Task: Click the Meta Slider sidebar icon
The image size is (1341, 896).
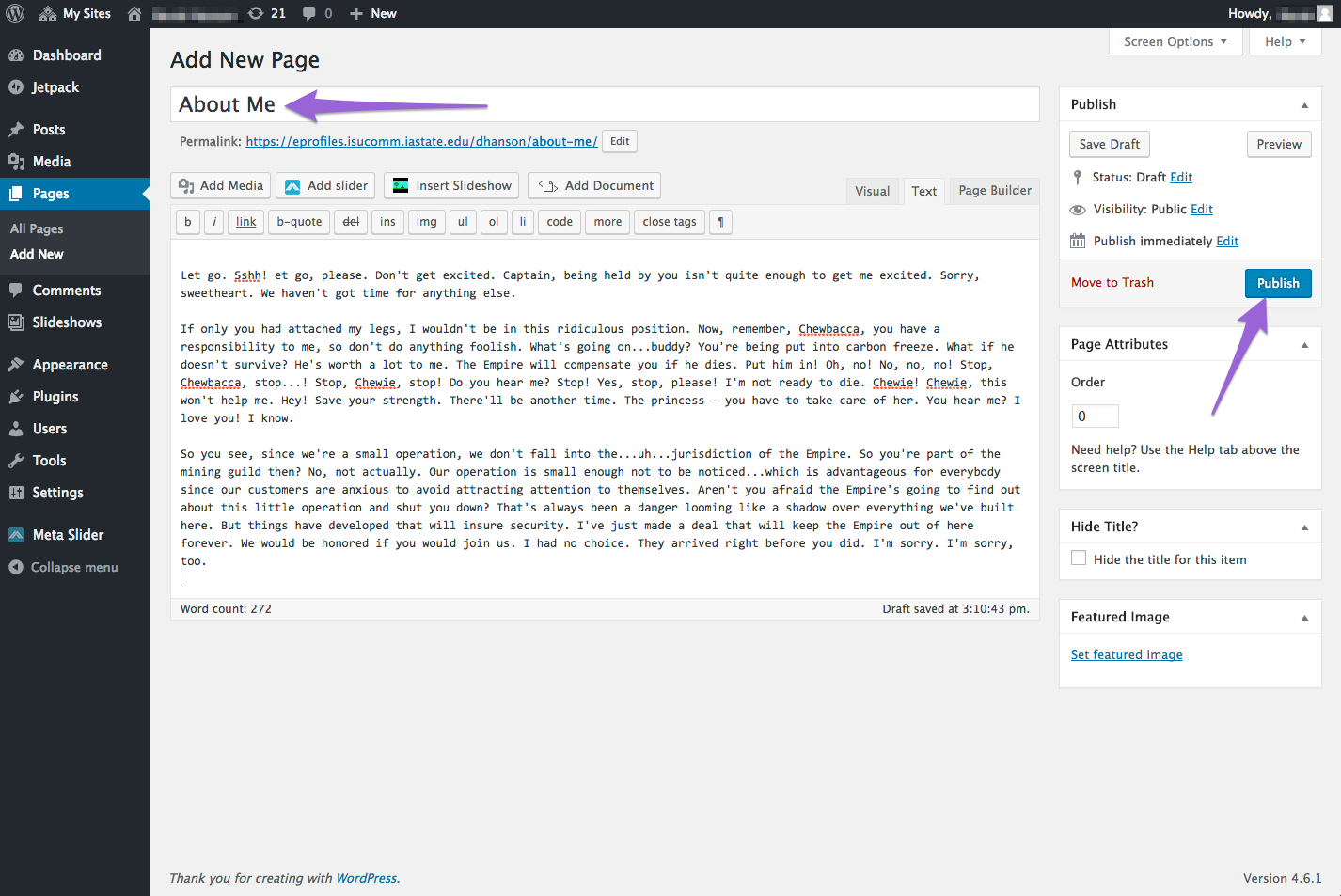Action: 16,535
